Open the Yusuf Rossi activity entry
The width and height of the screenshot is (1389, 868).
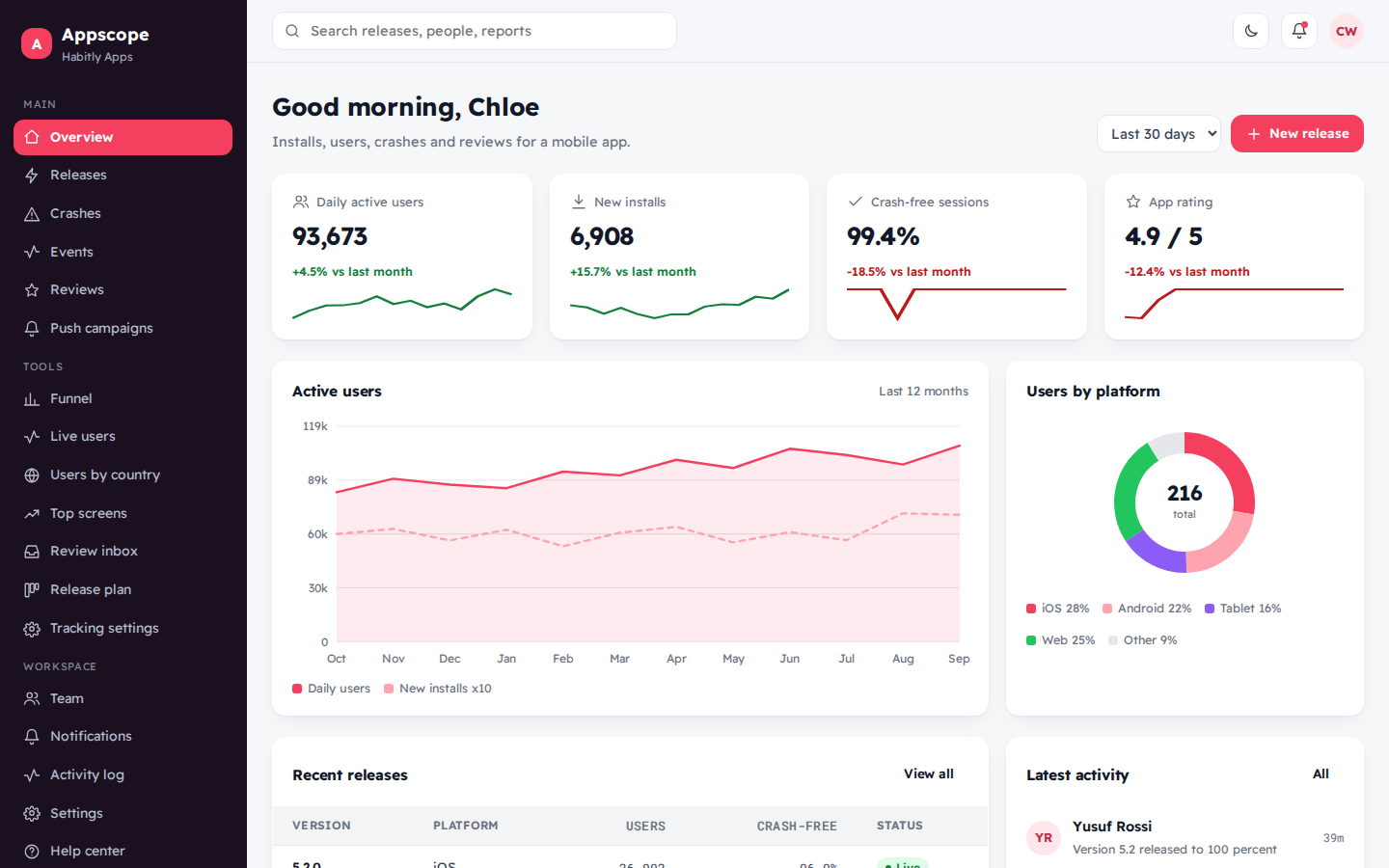[1185, 838]
